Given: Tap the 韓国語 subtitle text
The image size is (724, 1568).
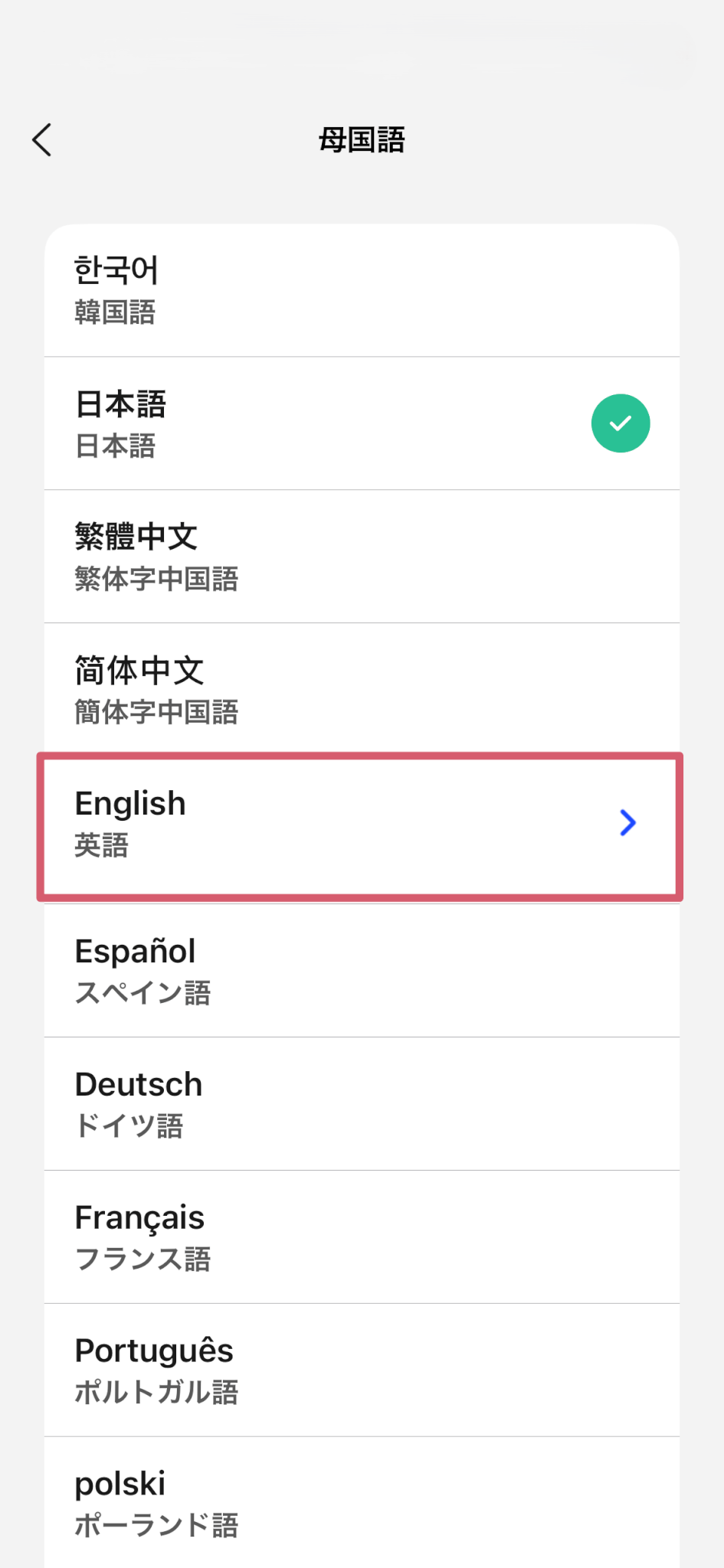Looking at the screenshot, I should click(115, 312).
